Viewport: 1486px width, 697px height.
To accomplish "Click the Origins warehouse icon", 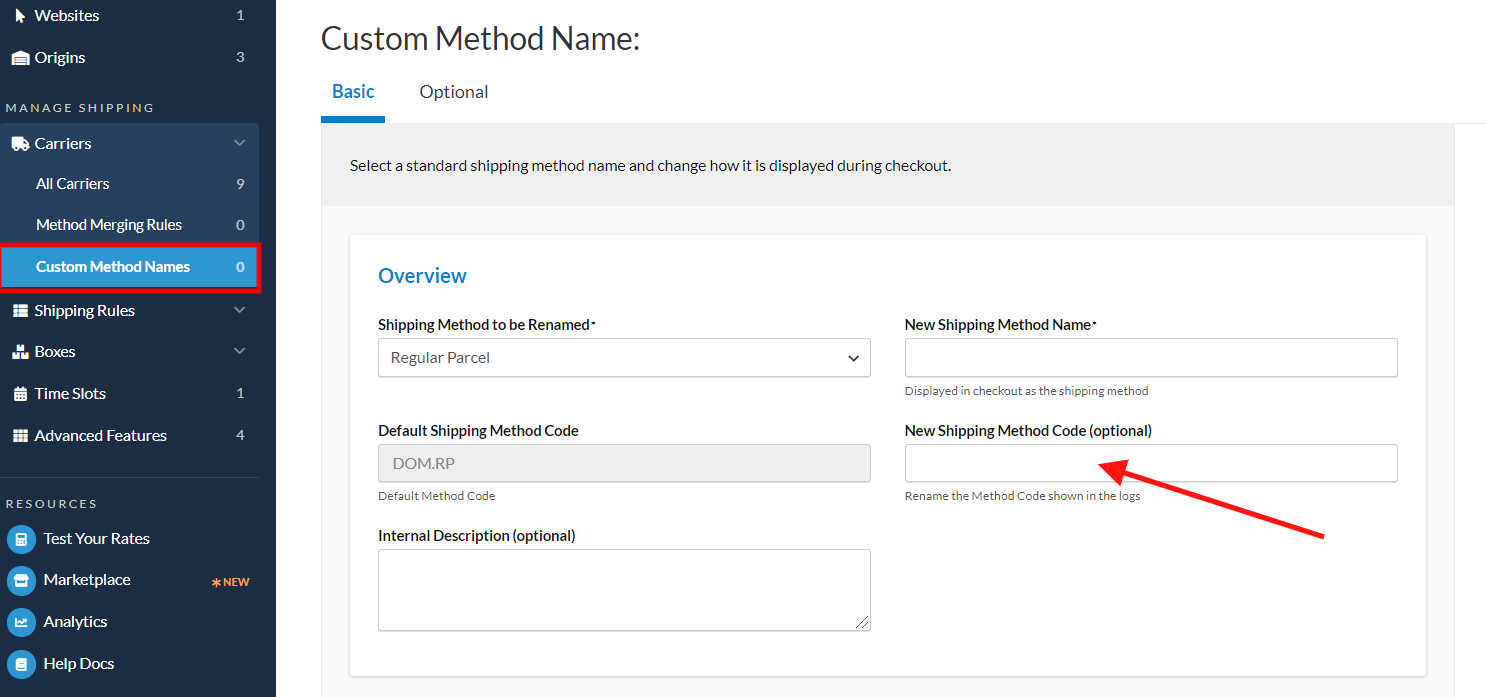I will click(x=20, y=58).
